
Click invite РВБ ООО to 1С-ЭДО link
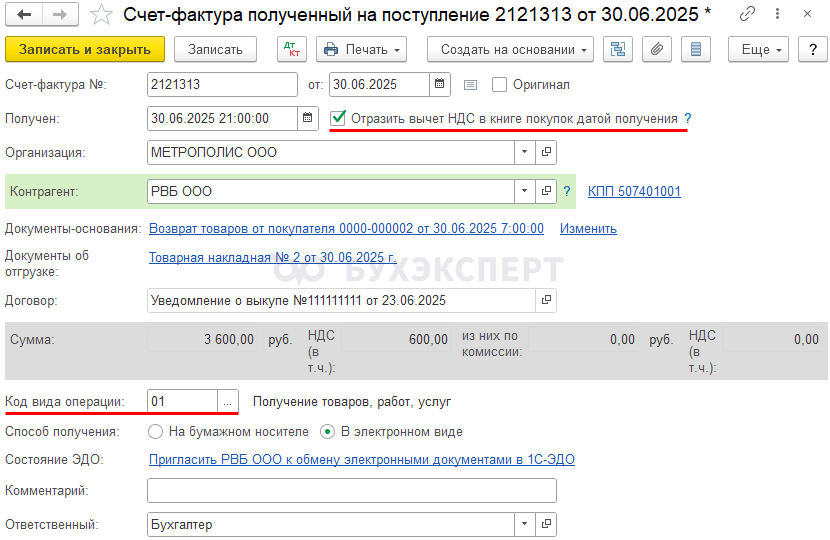click(362, 459)
